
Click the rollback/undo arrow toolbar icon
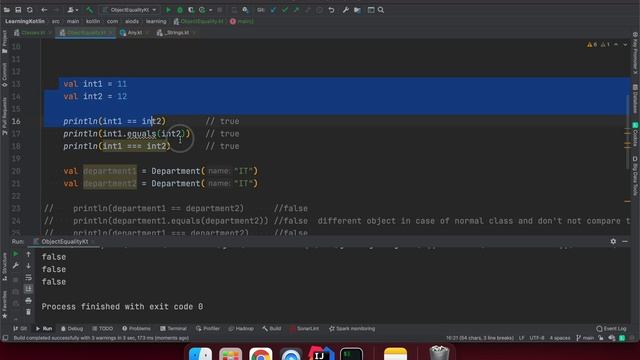click(331, 10)
